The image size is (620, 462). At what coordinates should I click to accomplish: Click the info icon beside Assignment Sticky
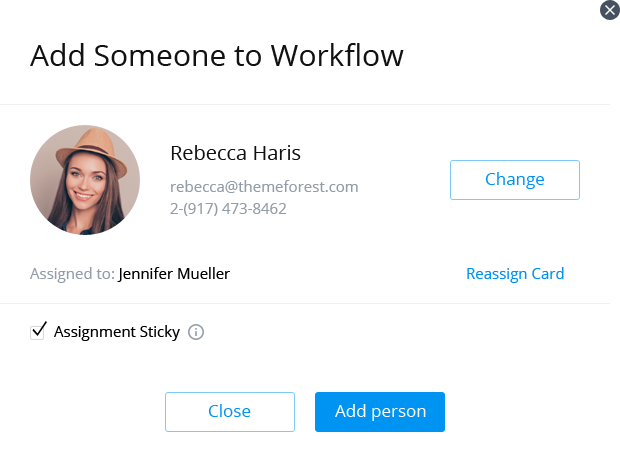pos(196,332)
